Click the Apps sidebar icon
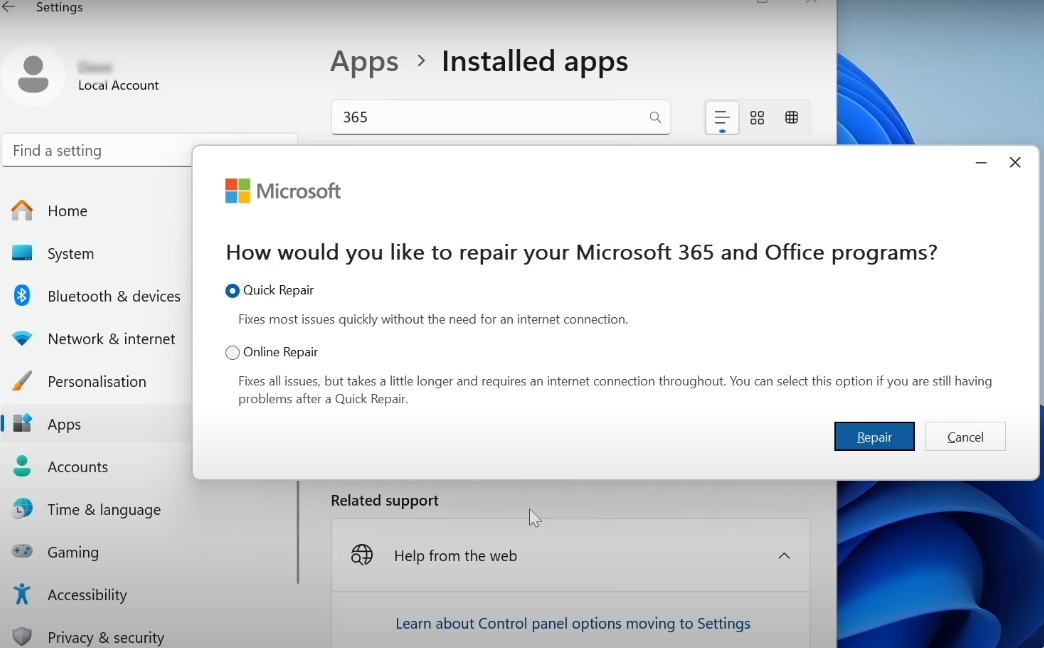This screenshot has width=1044, height=648. coord(22,424)
